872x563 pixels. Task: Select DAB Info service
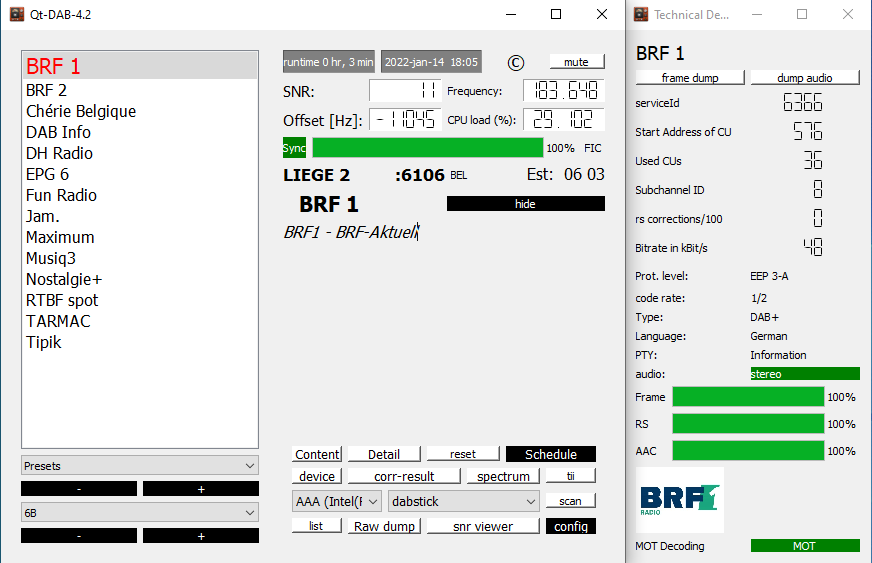pos(140,132)
